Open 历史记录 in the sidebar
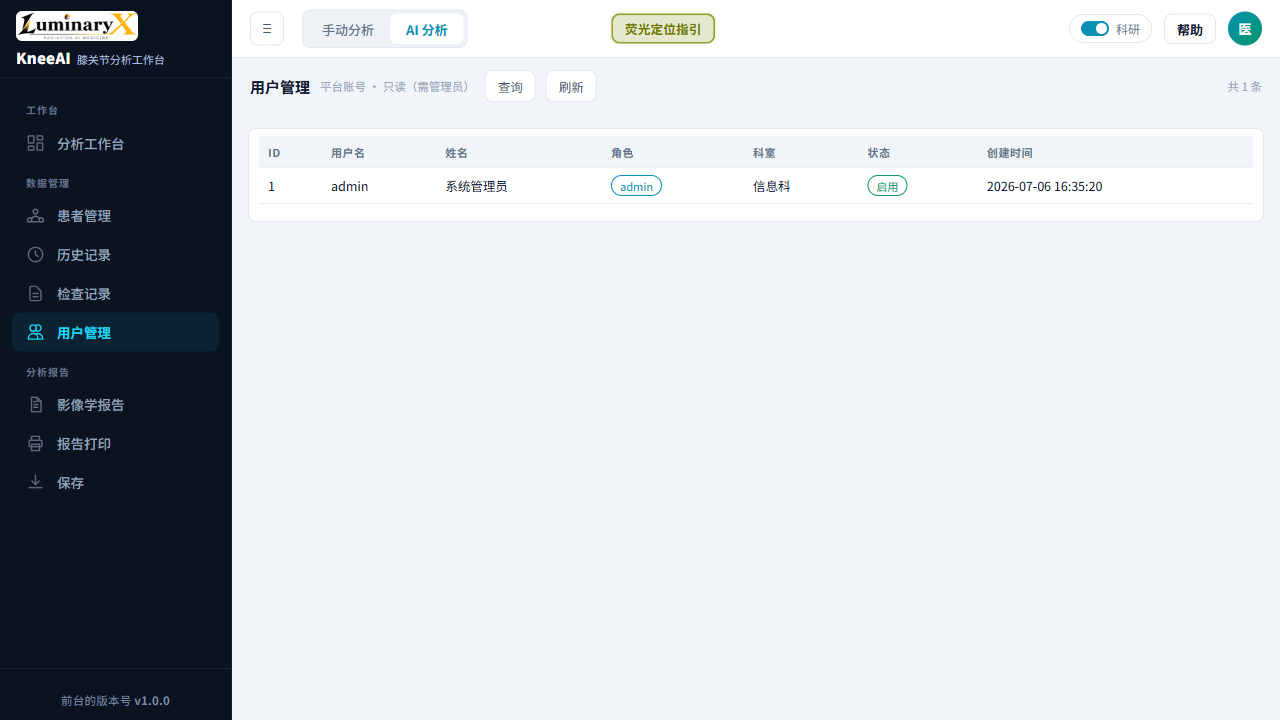Screen dimensions: 1280x720 tap(115, 255)
